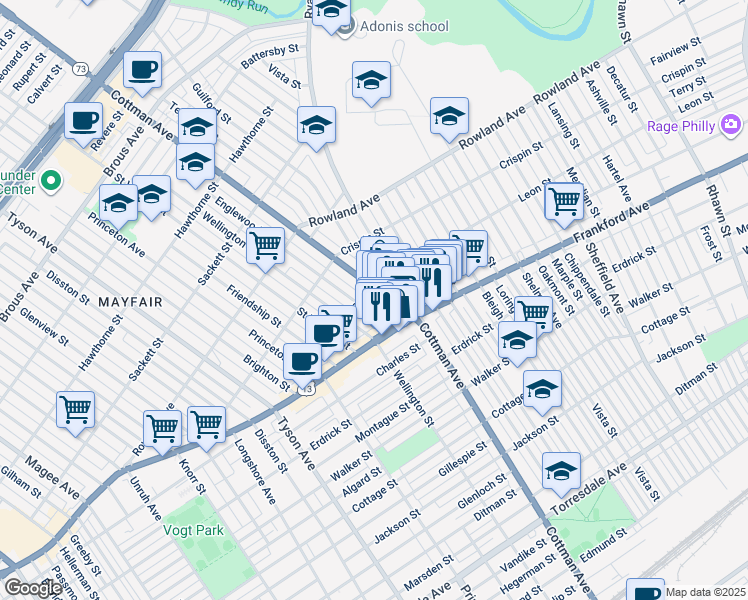Click the school marker below Vista St
This screenshot has height=600, width=748.
pyautogui.click(x=316, y=126)
